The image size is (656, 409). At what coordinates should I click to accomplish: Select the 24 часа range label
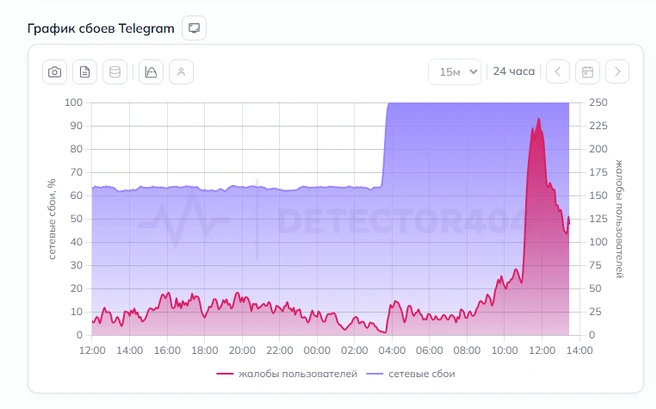pos(514,72)
